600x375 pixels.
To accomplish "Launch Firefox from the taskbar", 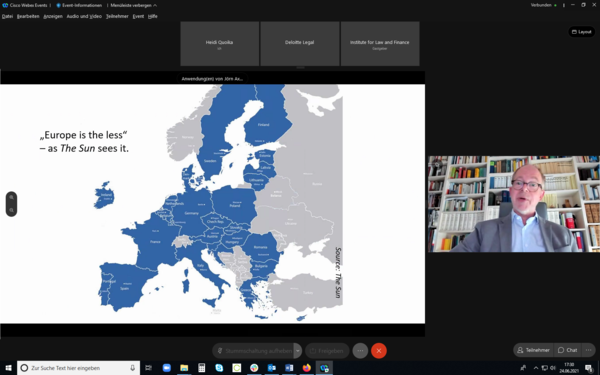I will tap(307, 368).
